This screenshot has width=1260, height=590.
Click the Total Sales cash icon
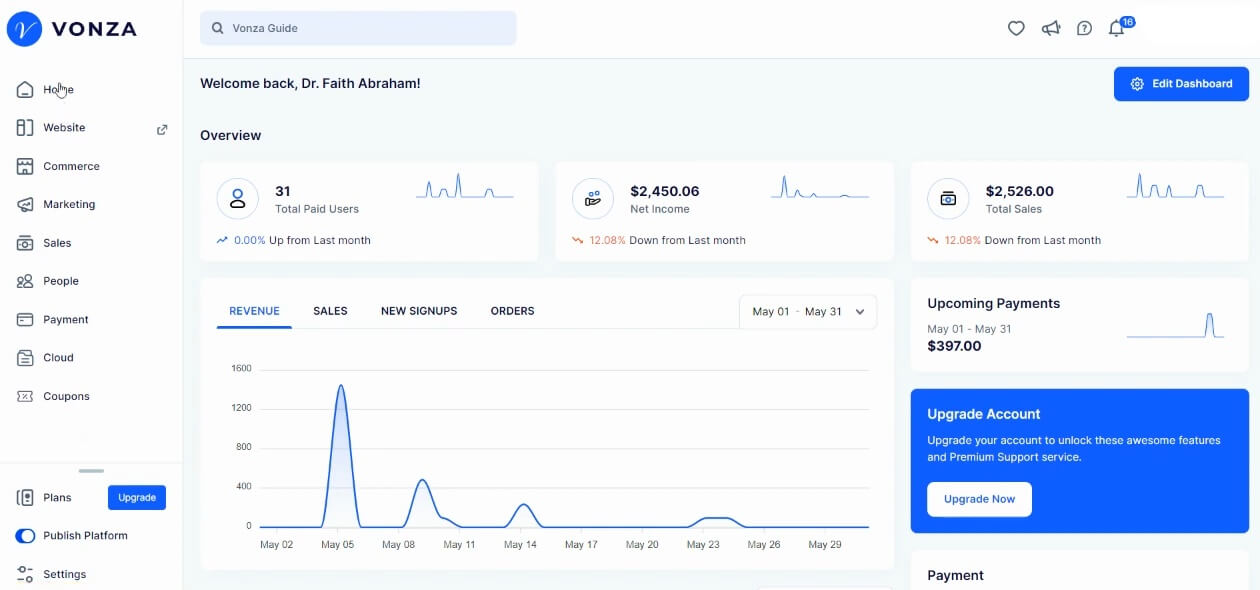coord(948,199)
